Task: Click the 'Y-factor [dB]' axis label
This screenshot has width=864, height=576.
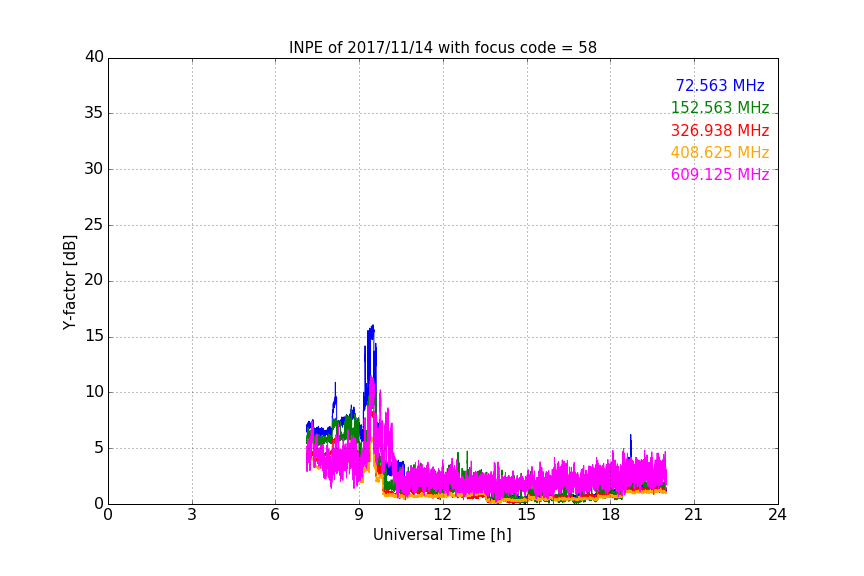Action: point(69,282)
